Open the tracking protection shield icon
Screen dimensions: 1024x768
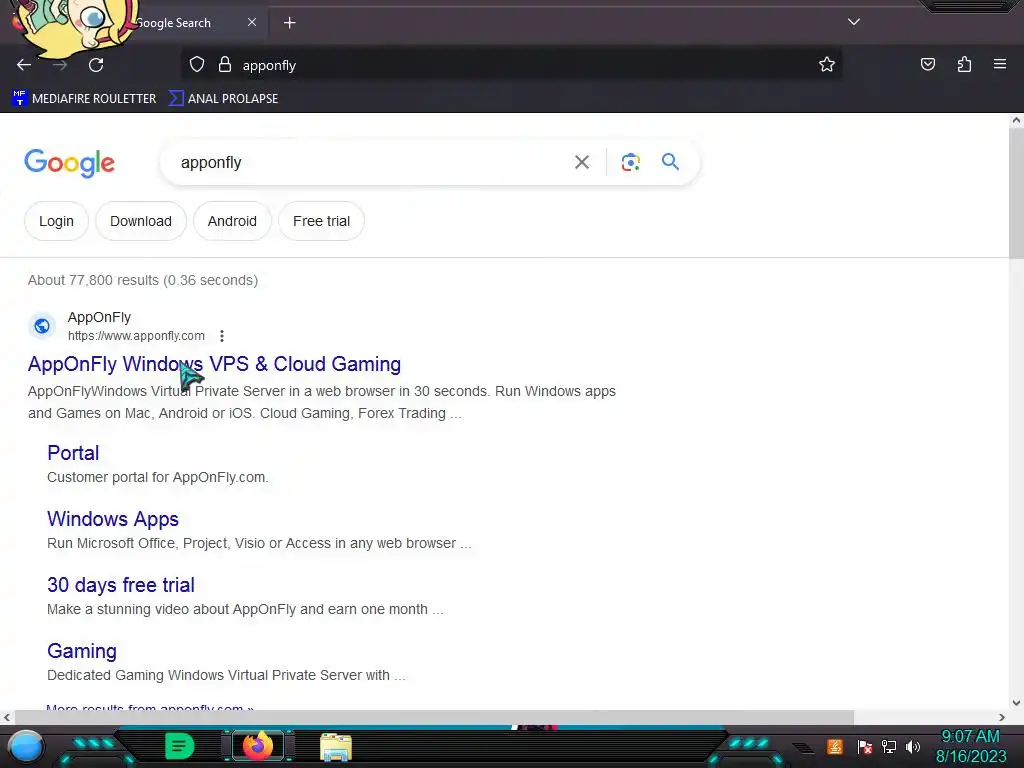197,65
